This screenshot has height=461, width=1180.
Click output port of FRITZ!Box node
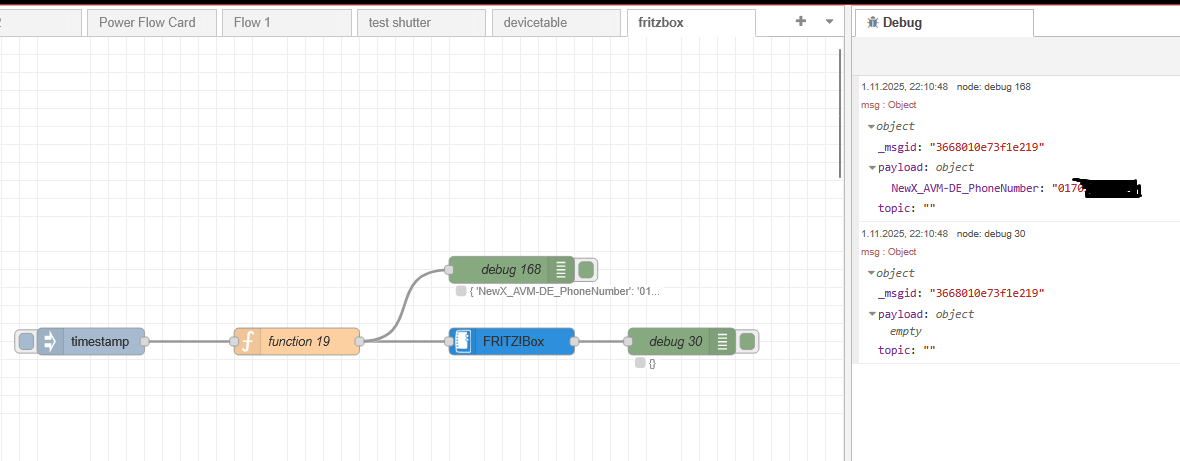pyautogui.click(x=574, y=341)
